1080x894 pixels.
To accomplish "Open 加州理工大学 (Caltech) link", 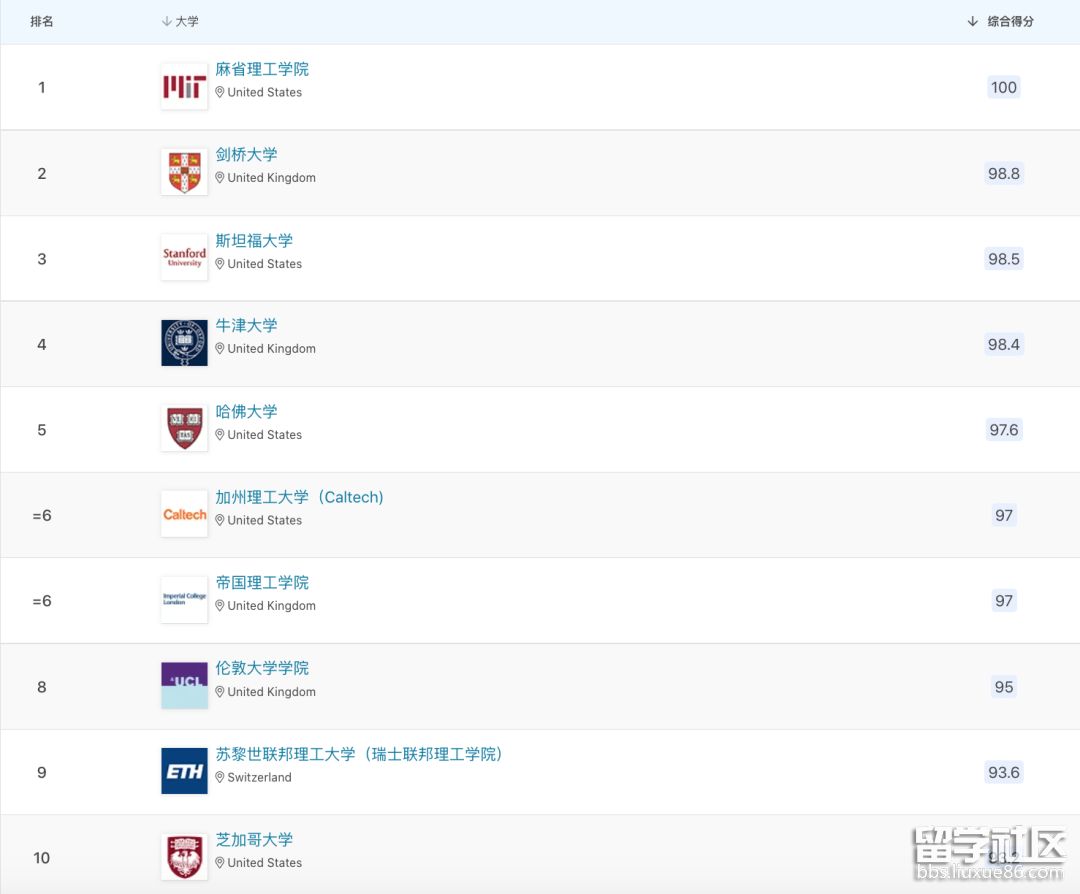I will [x=299, y=497].
